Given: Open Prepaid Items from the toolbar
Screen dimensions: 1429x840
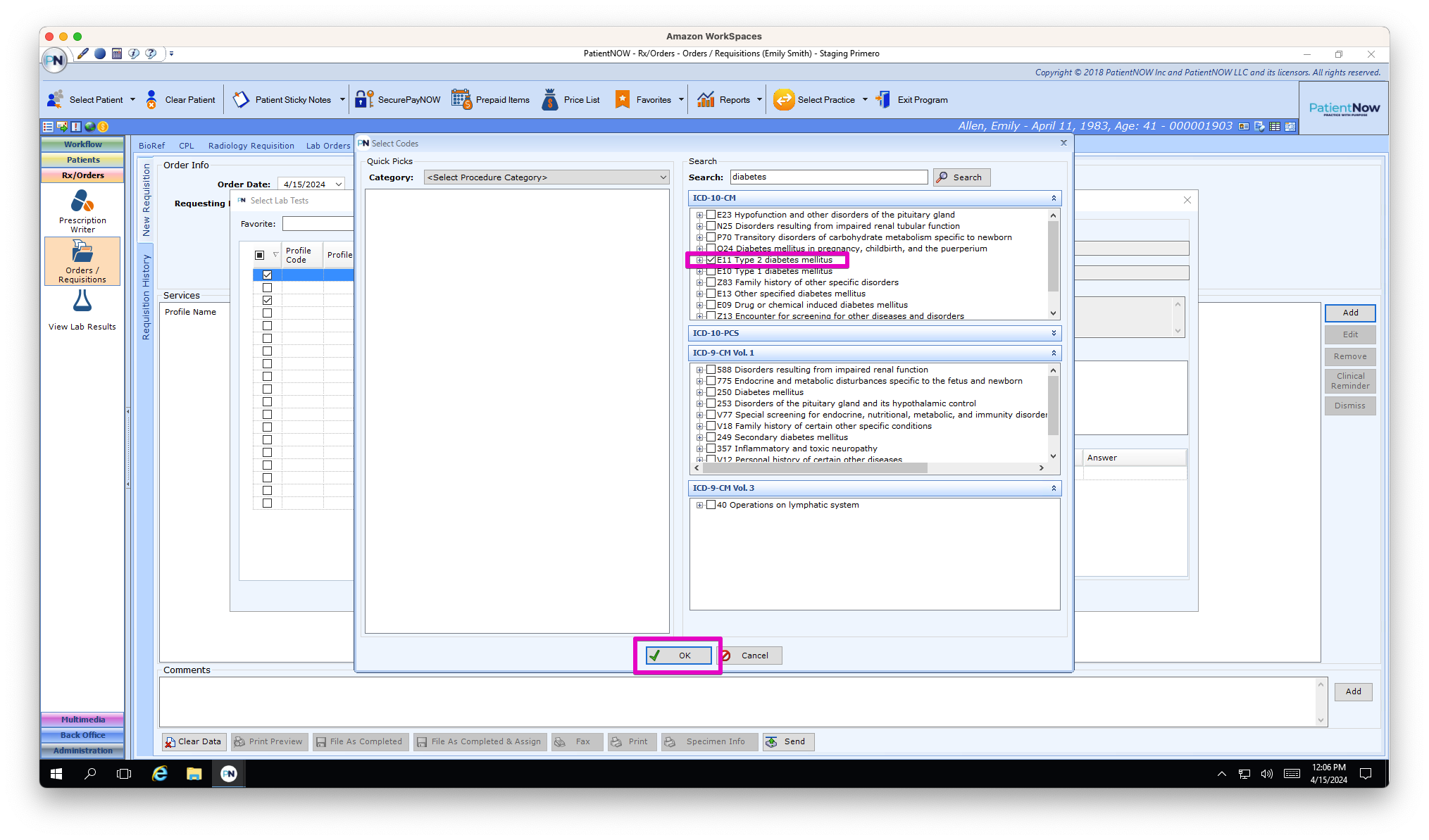Looking at the screenshot, I should [x=491, y=99].
